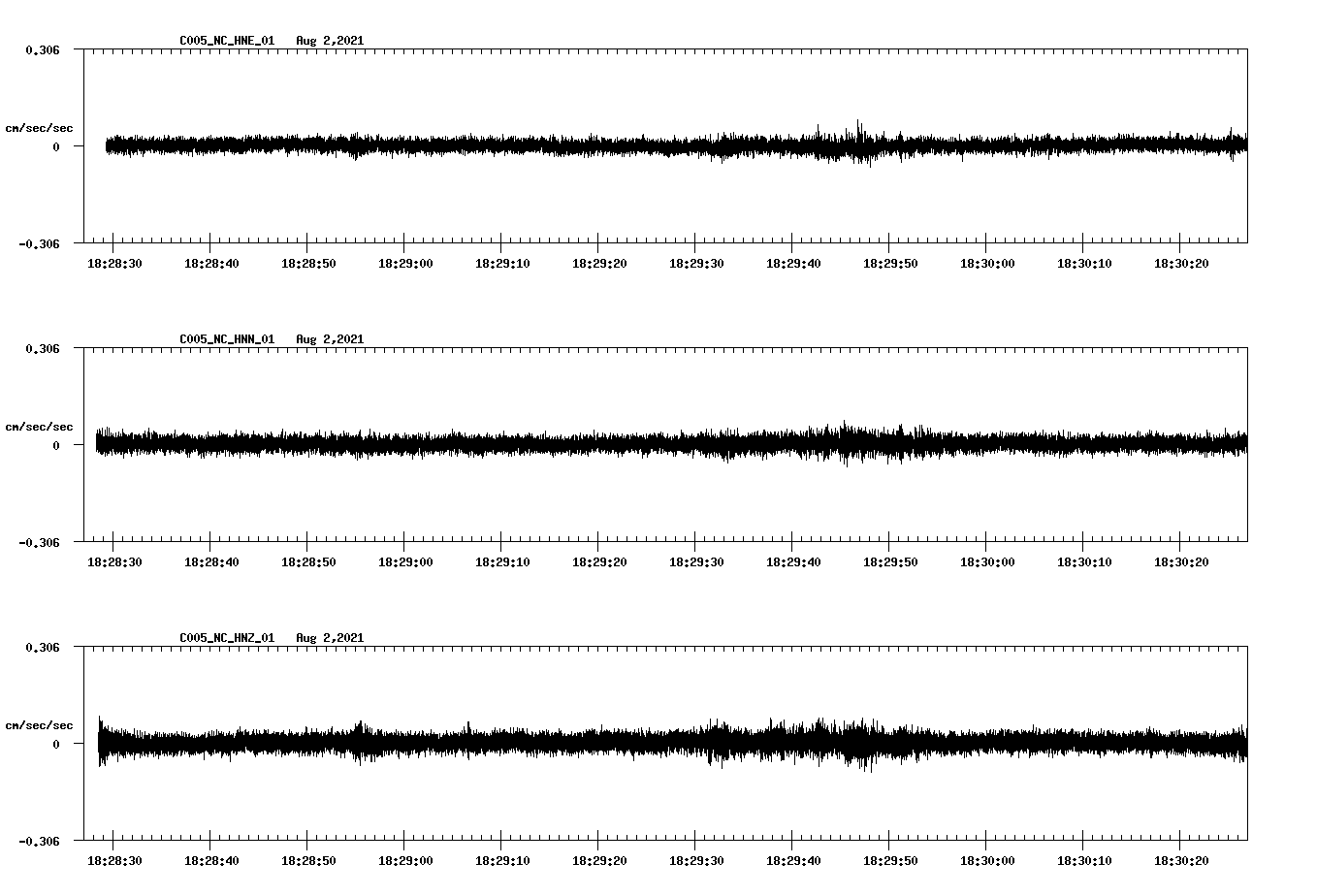Click the 18:29:20 time label under HNE plot
Screen dimensions: 1317x896
coord(599,263)
